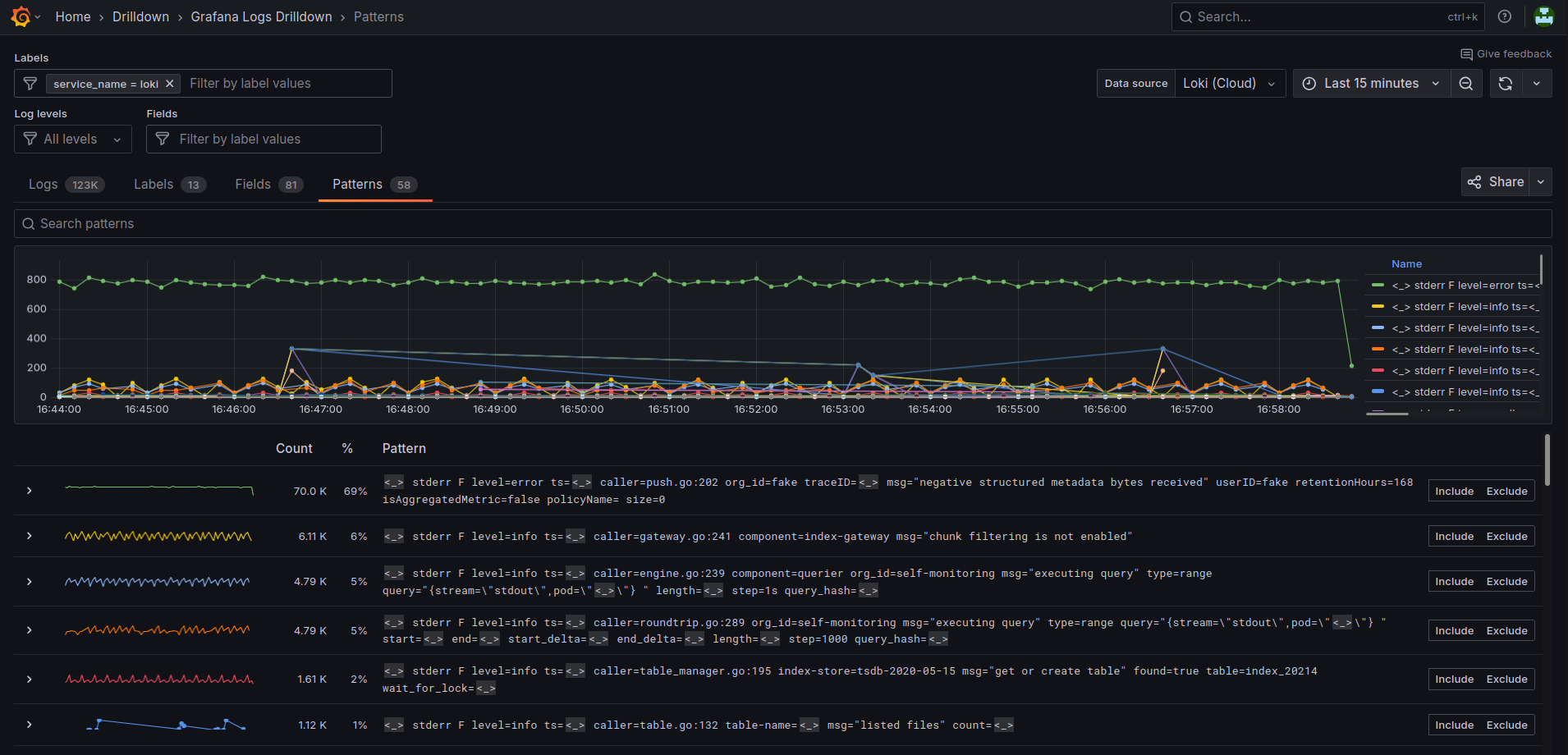Open Give feedback via its comment icon
The height and width of the screenshot is (755, 1568).
1468,53
